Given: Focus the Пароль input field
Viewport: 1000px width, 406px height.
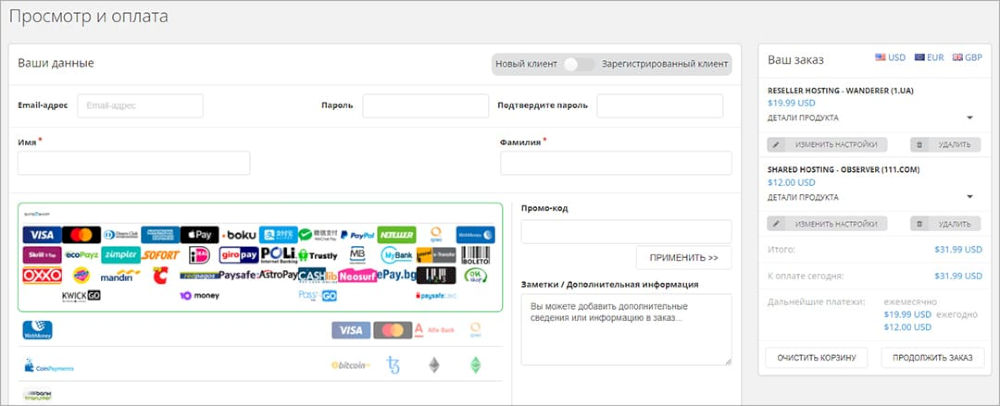Looking at the screenshot, I should tap(425, 106).
